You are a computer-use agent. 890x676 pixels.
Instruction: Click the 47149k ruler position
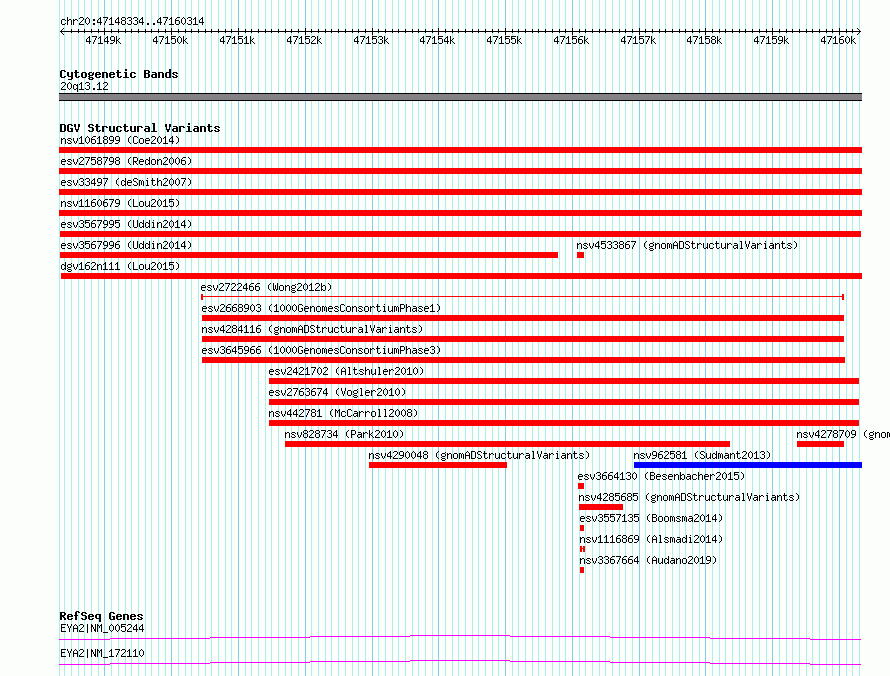click(103, 40)
